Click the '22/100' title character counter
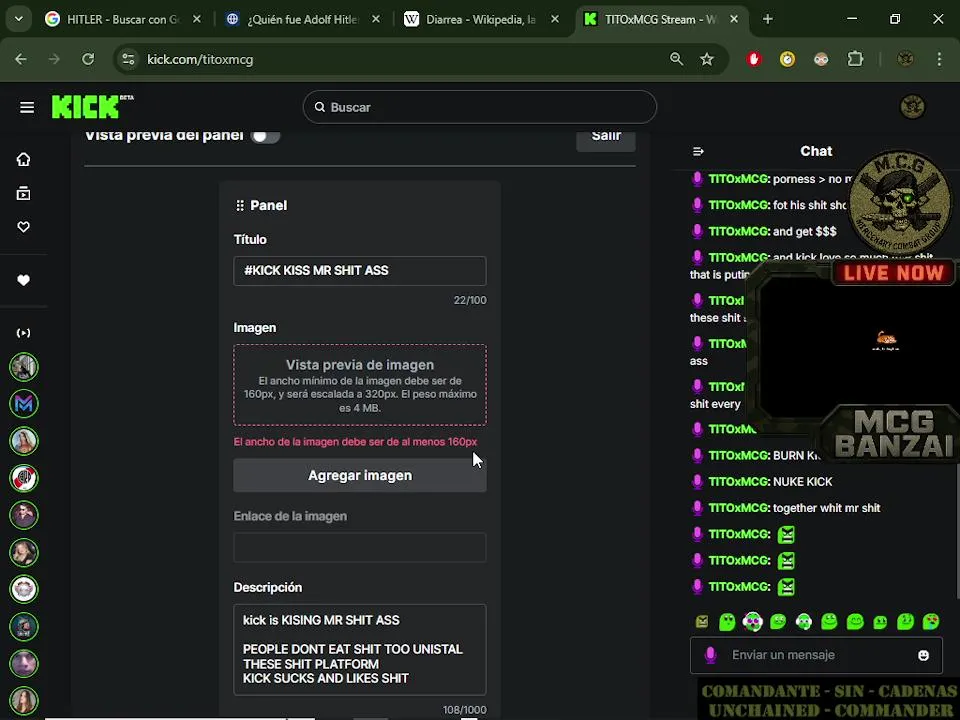Screen dimensions: 960x720 point(470,301)
